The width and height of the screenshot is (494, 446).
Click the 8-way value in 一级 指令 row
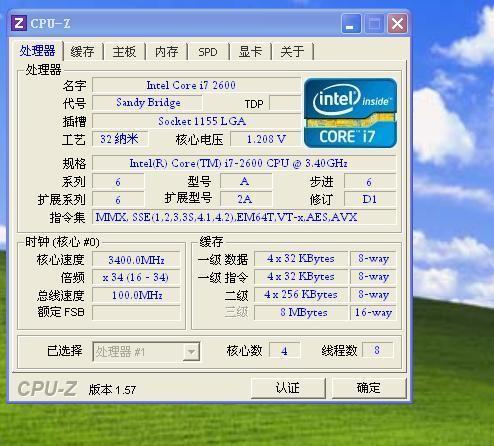pyautogui.click(x=373, y=277)
